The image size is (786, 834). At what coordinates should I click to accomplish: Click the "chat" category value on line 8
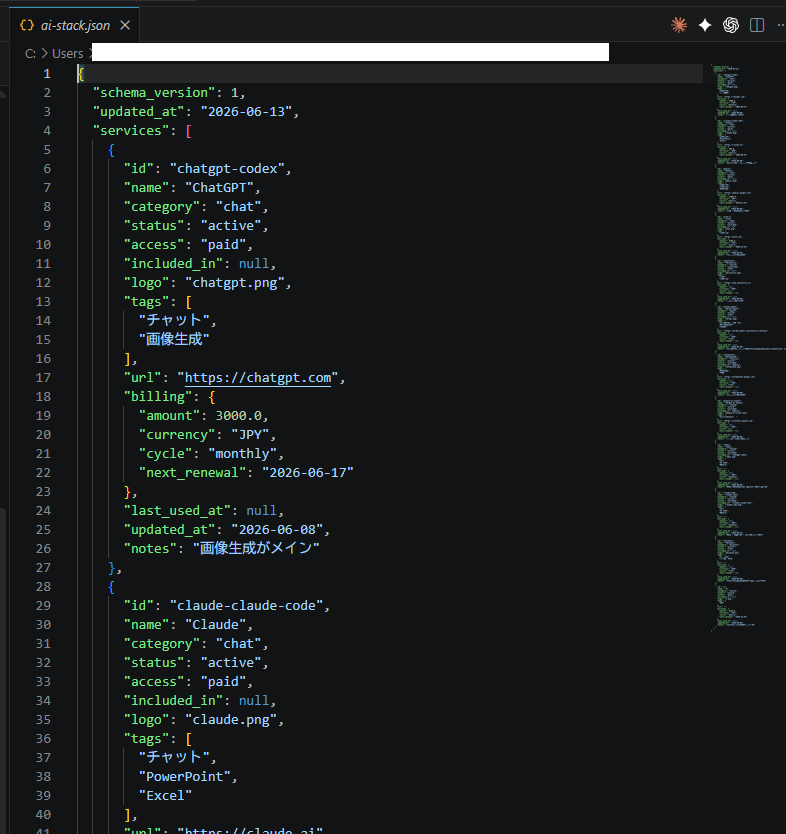(x=238, y=206)
